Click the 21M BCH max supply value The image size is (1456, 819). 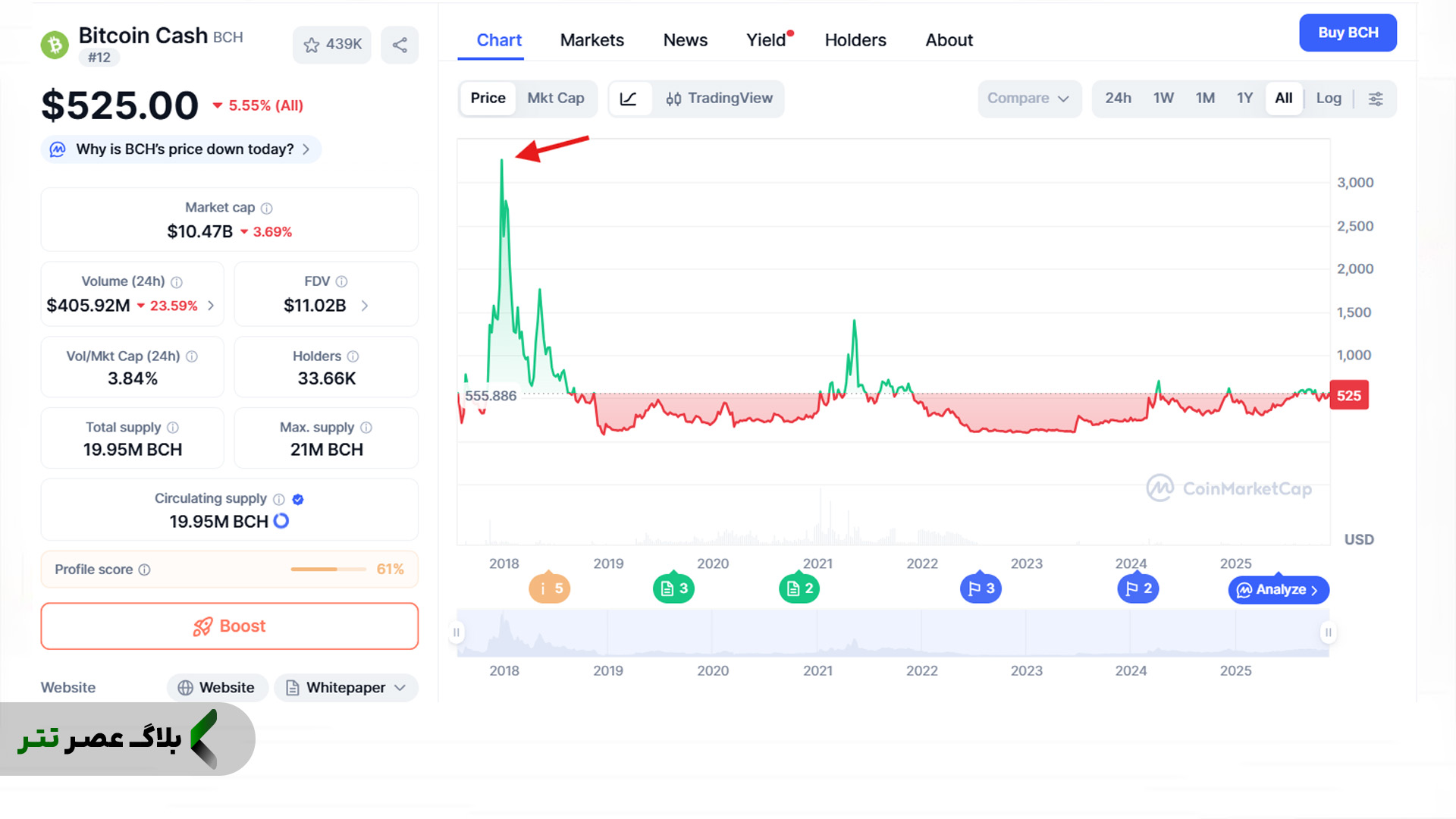(327, 450)
